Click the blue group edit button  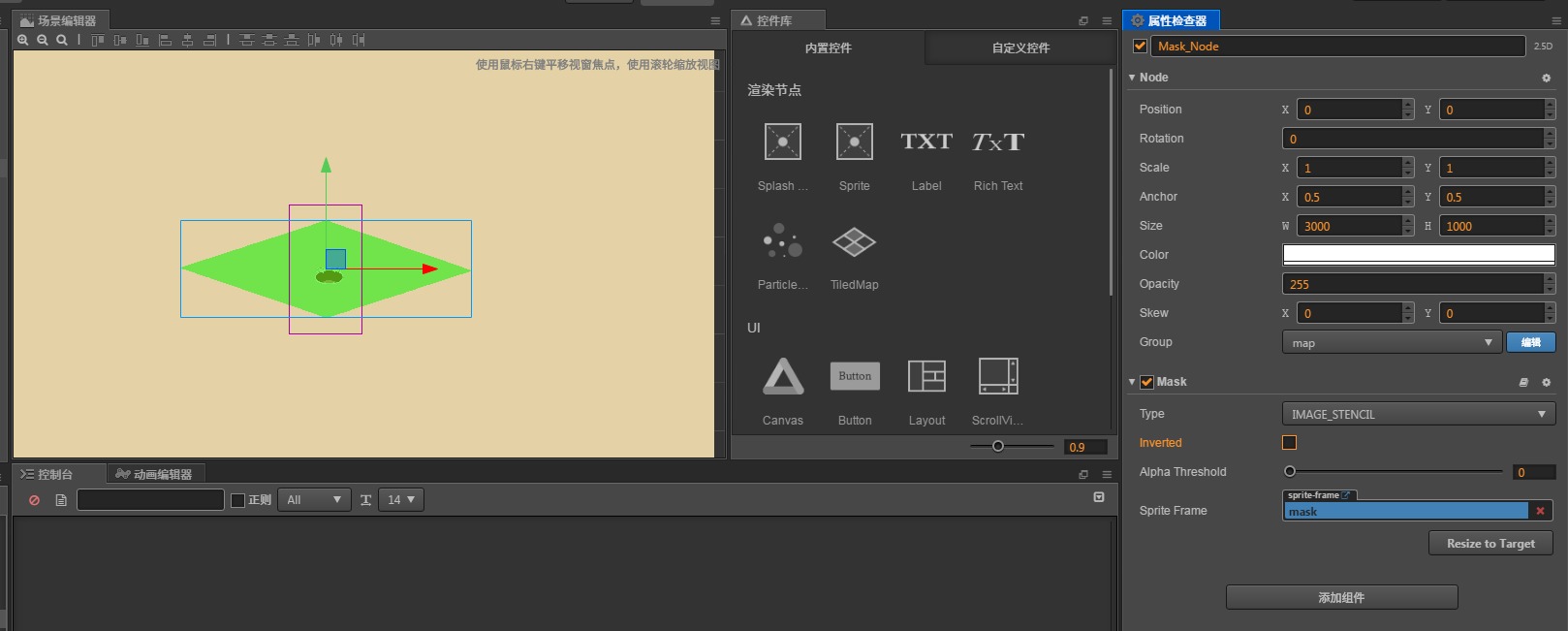[1531, 342]
